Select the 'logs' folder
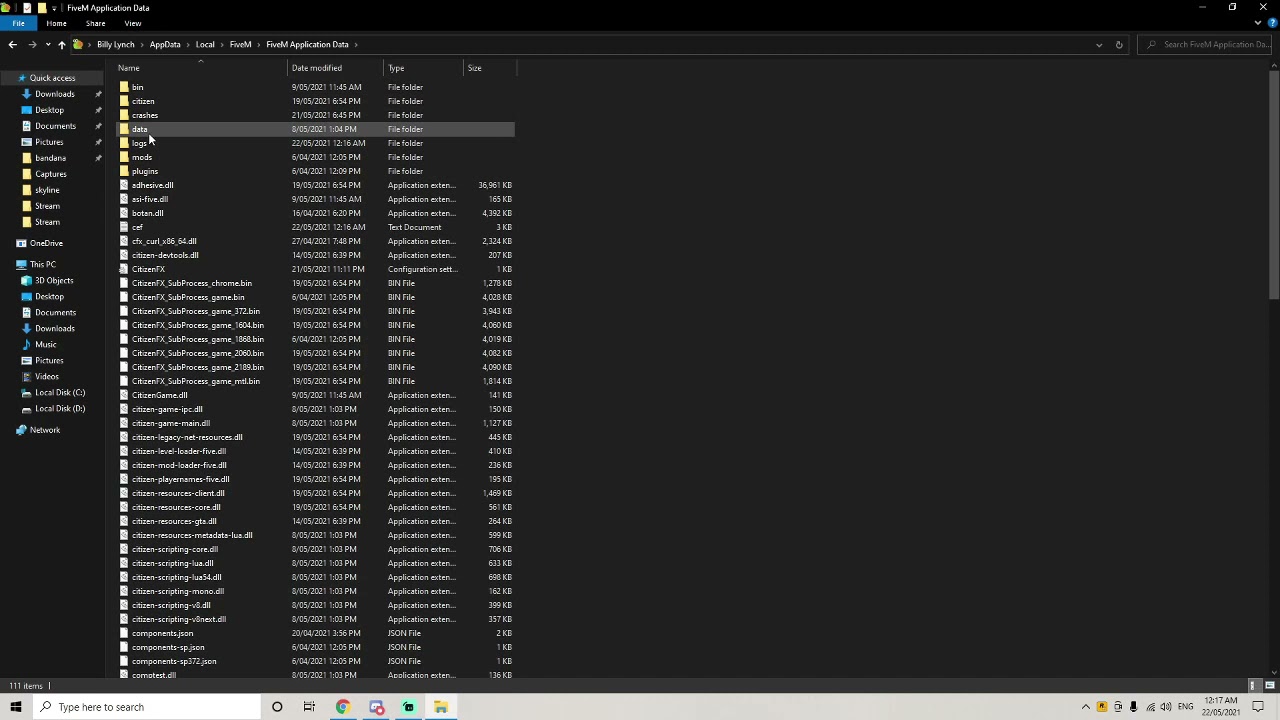 pyautogui.click(x=139, y=143)
